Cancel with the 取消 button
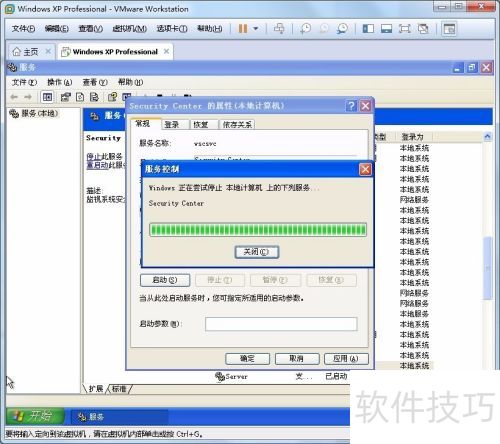This screenshot has width=500, height=444. pyautogui.click(x=297, y=359)
